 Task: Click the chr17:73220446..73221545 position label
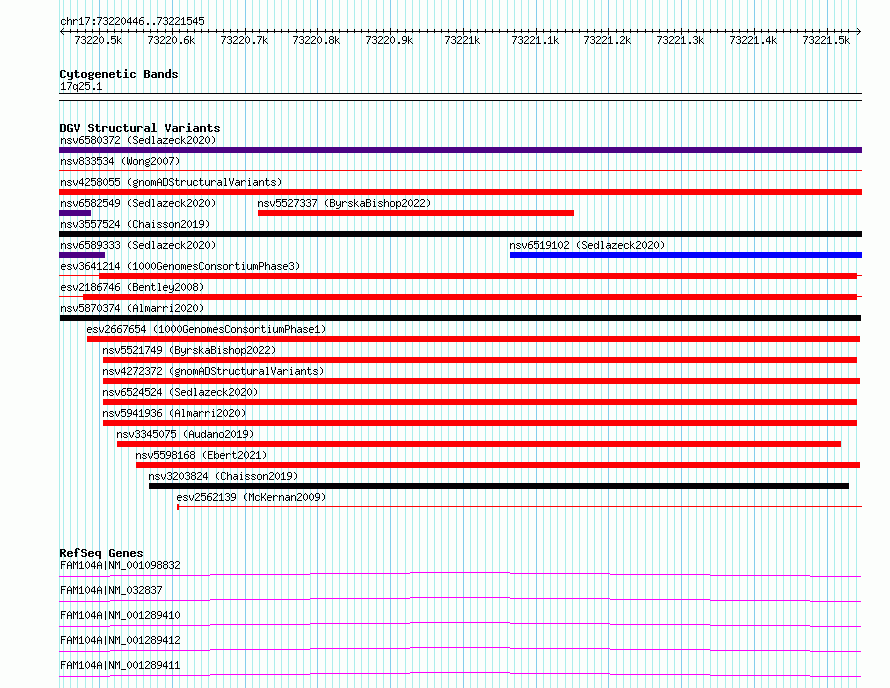132,22
